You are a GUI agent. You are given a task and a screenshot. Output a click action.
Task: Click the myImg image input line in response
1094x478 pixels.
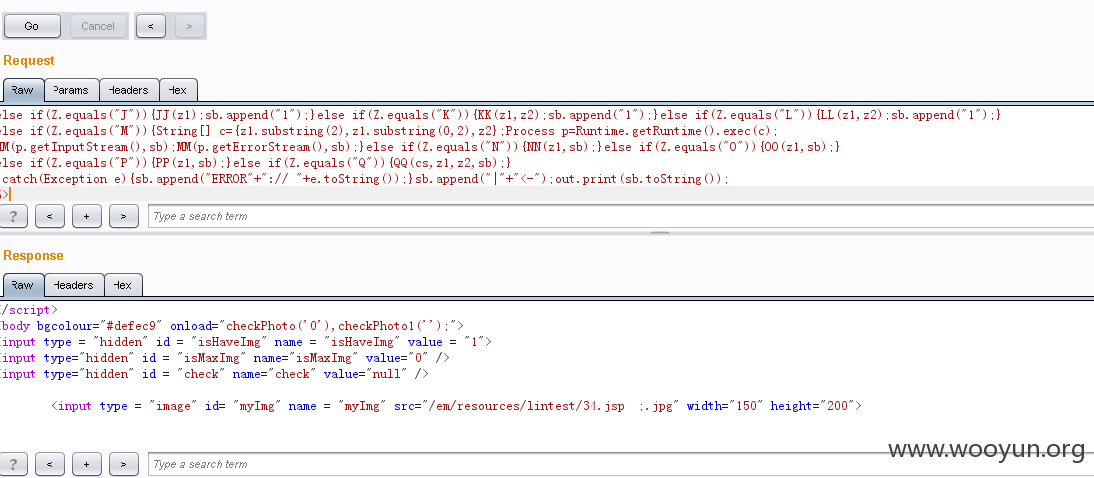pos(457,406)
